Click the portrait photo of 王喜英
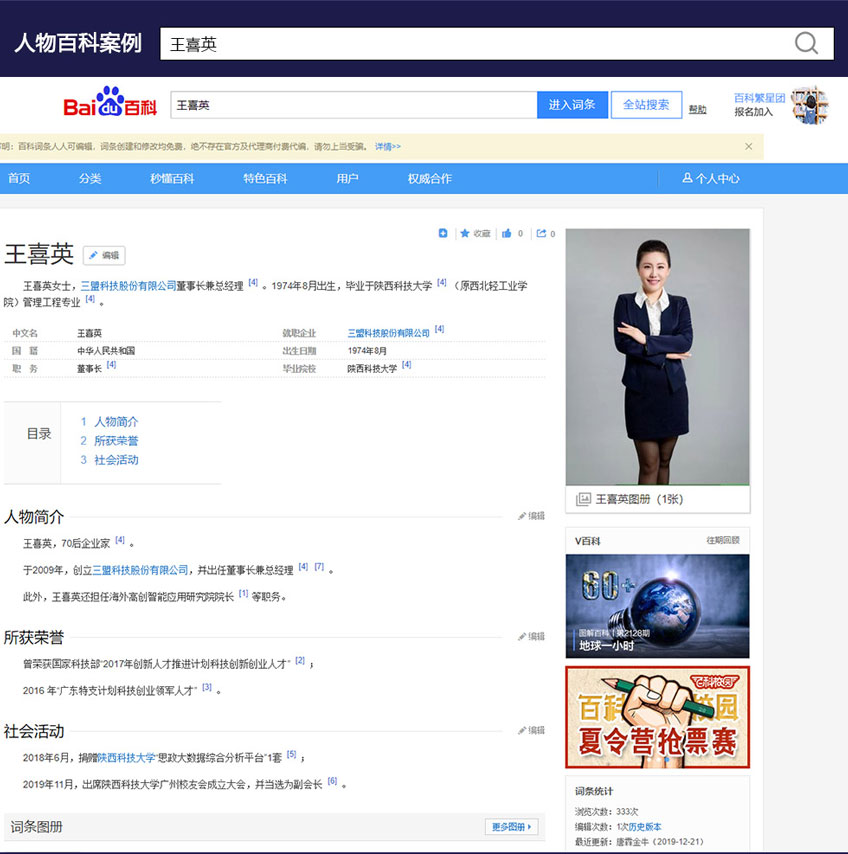The width and height of the screenshot is (848, 854). (x=657, y=357)
